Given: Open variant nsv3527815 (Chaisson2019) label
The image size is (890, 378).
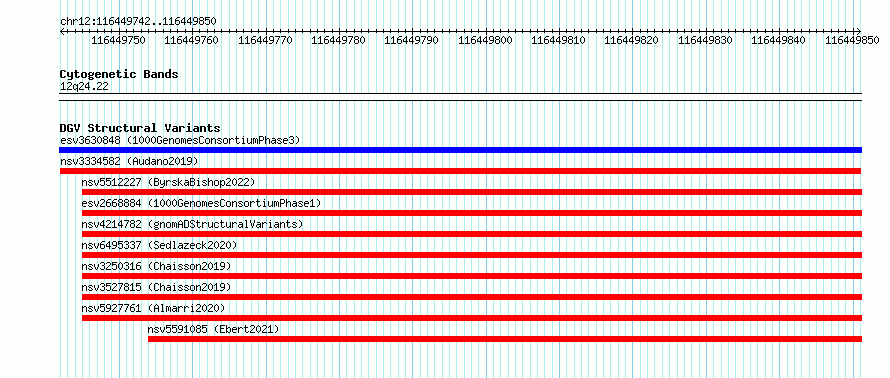Looking at the screenshot, I should coord(156,287).
